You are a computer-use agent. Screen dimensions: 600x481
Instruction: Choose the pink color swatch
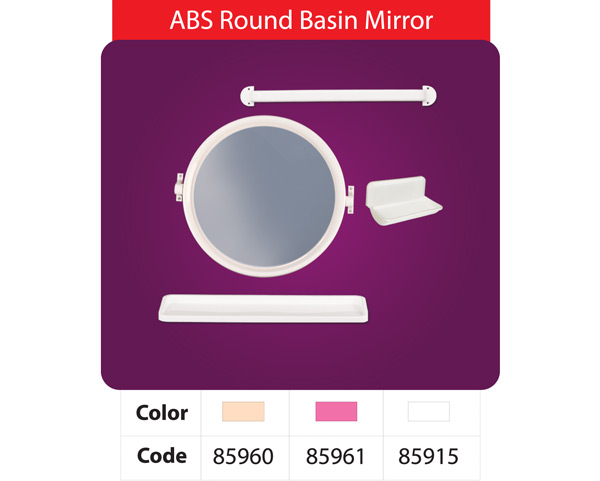click(x=336, y=411)
